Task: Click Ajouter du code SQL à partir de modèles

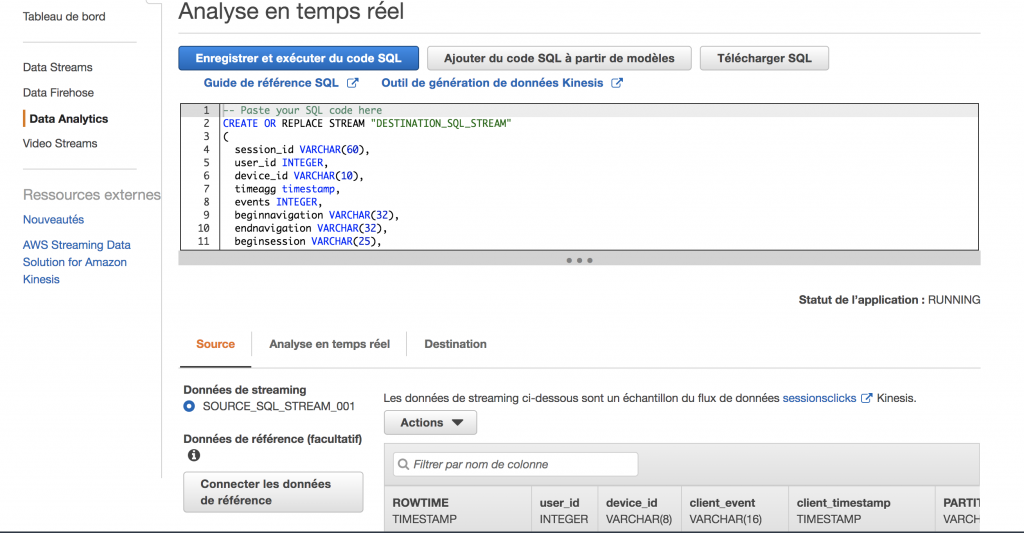Action: tap(559, 58)
